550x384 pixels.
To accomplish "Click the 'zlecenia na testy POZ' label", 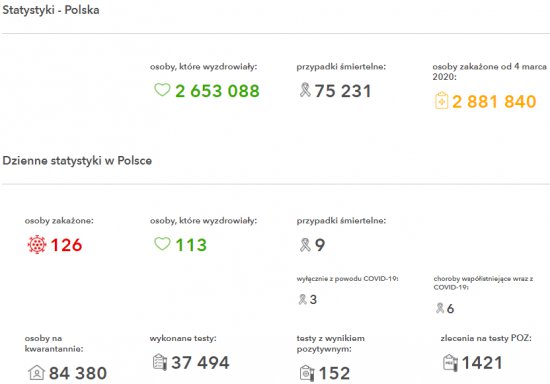I will point(486,338).
